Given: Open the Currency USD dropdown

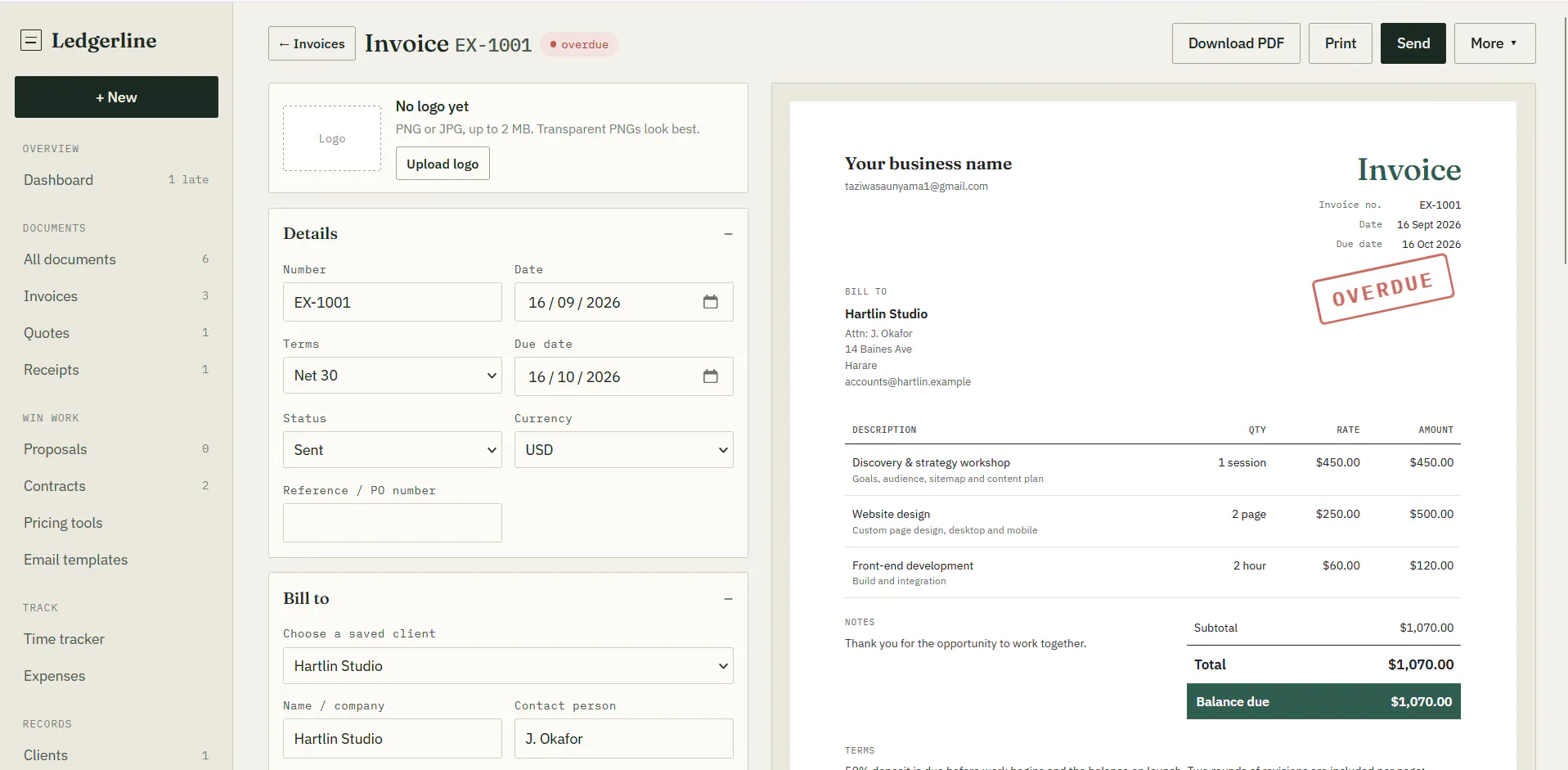Looking at the screenshot, I should pyautogui.click(x=623, y=450).
